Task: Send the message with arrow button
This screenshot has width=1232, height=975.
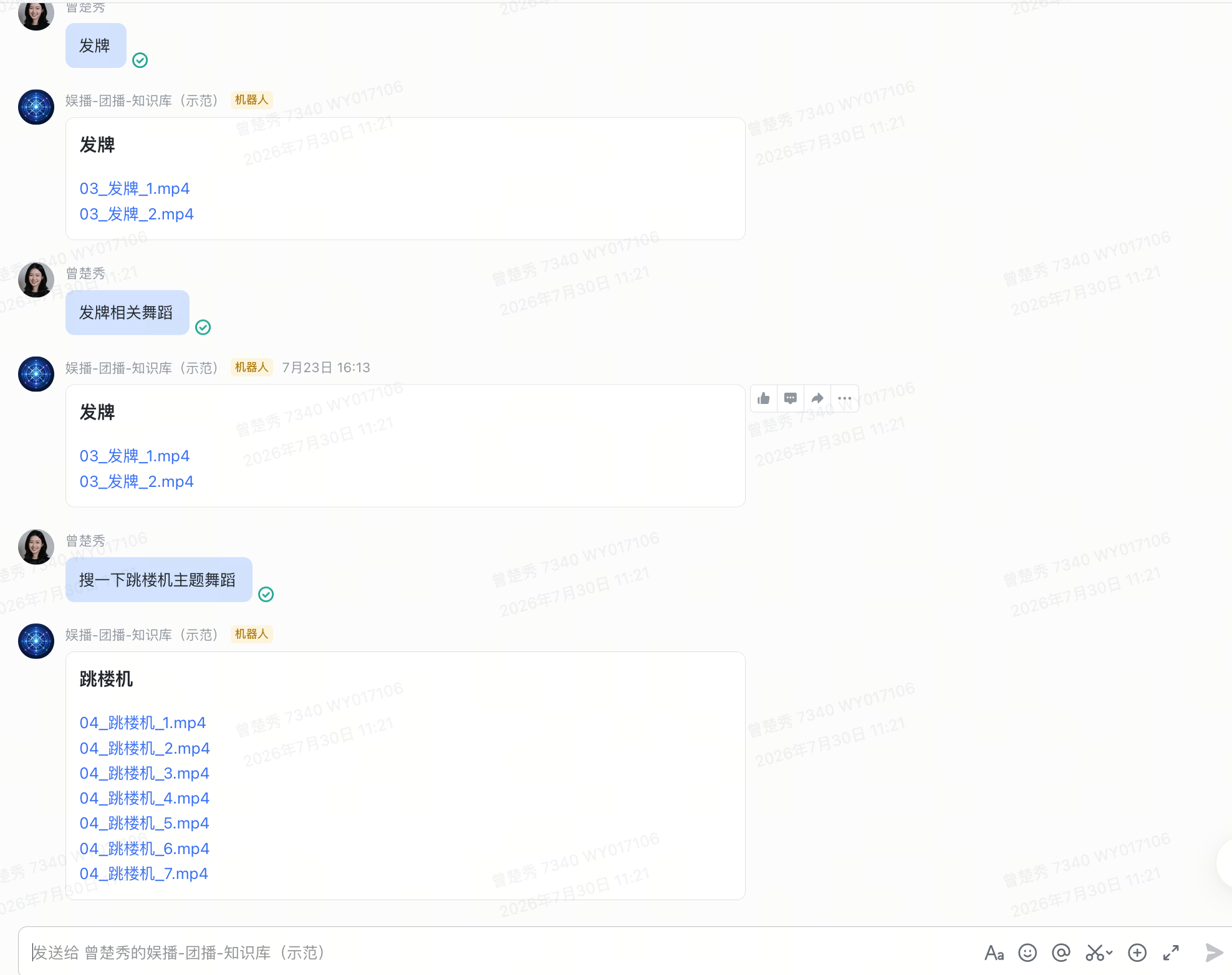Action: 1213,953
